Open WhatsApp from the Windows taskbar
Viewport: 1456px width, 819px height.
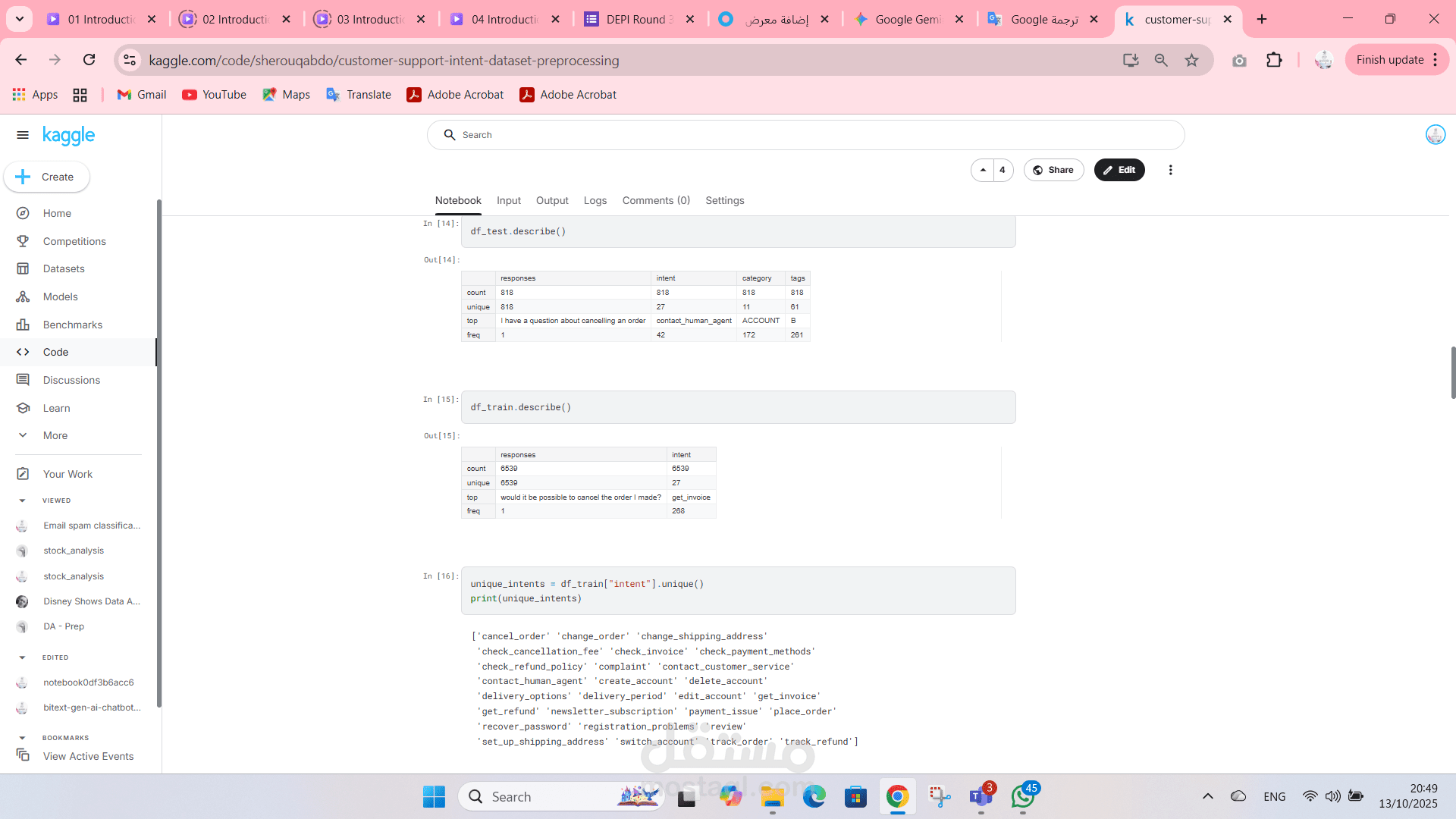(1022, 796)
